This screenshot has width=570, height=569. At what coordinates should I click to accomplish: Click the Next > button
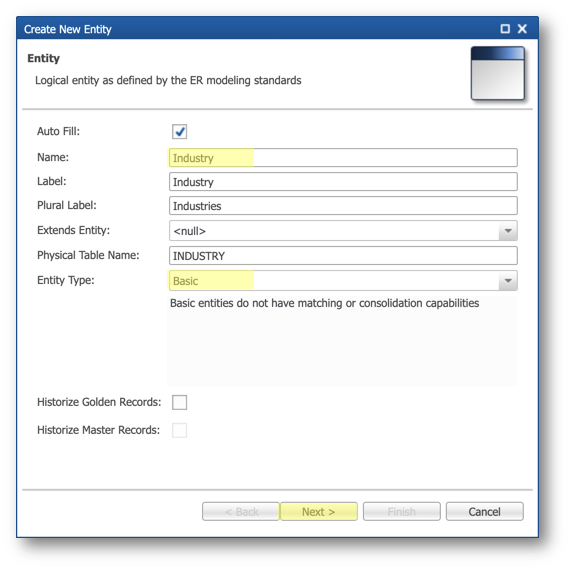pyautogui.click(x=319, y=512)
